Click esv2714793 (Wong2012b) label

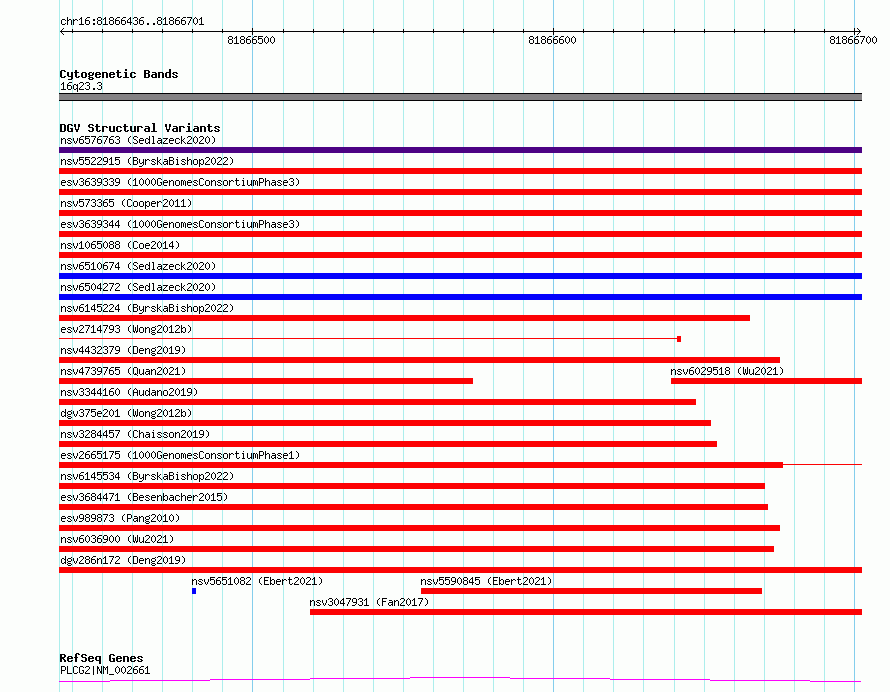(126, 329)
